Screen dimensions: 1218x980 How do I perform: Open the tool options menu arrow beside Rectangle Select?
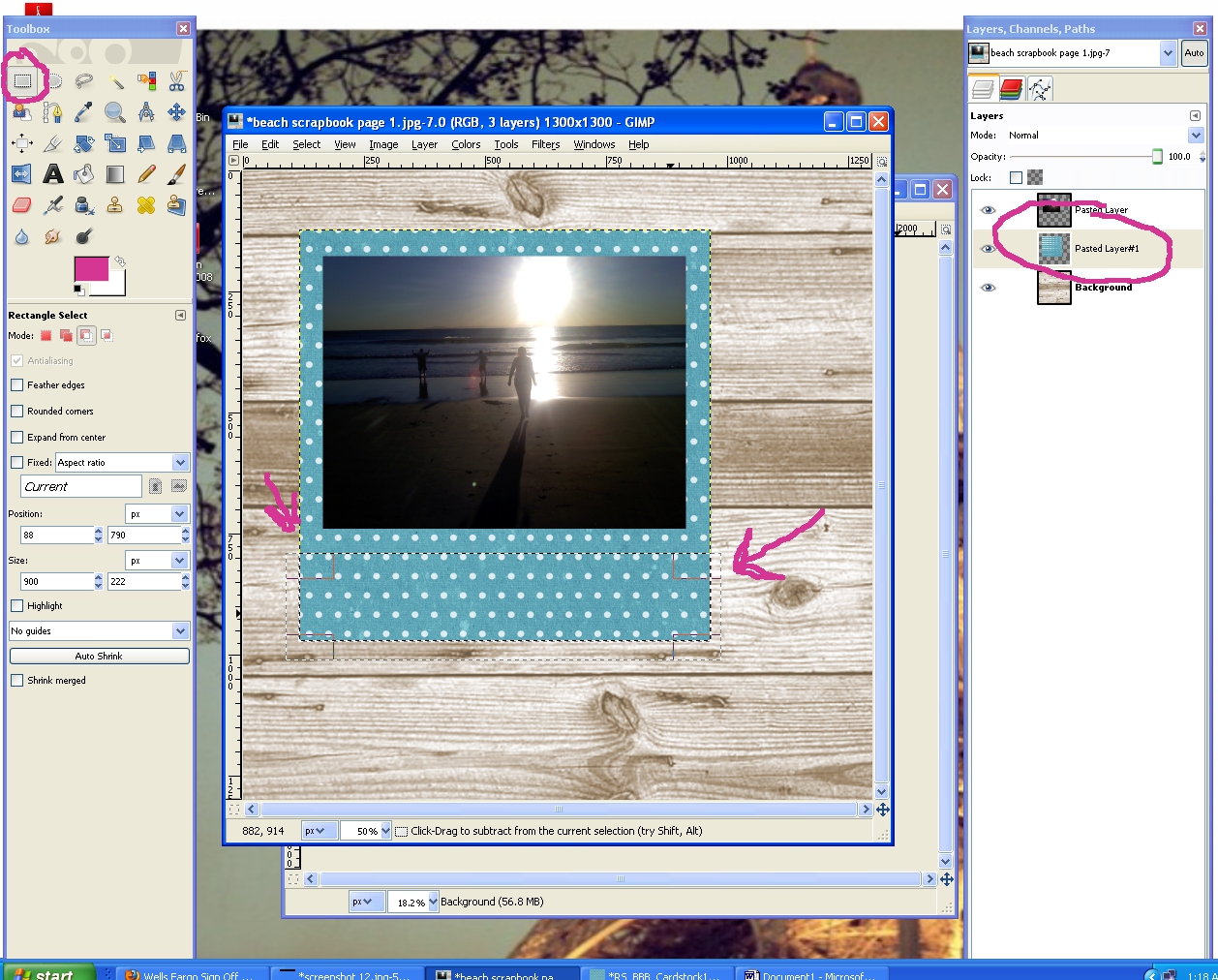(x=180, y=316)
